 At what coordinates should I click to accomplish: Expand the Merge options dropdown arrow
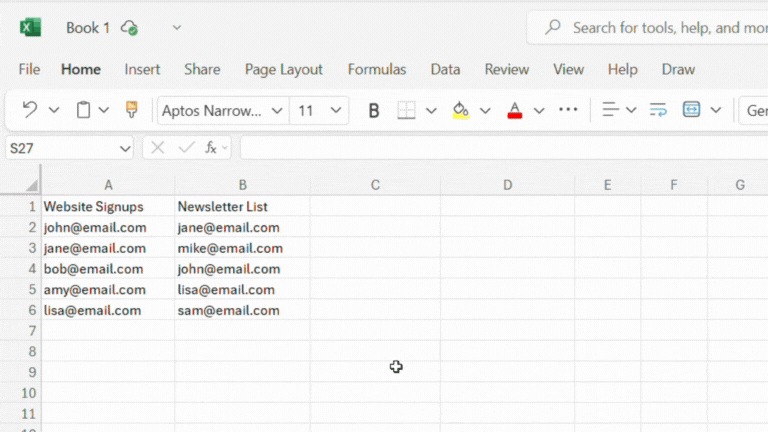pos(716,110)
